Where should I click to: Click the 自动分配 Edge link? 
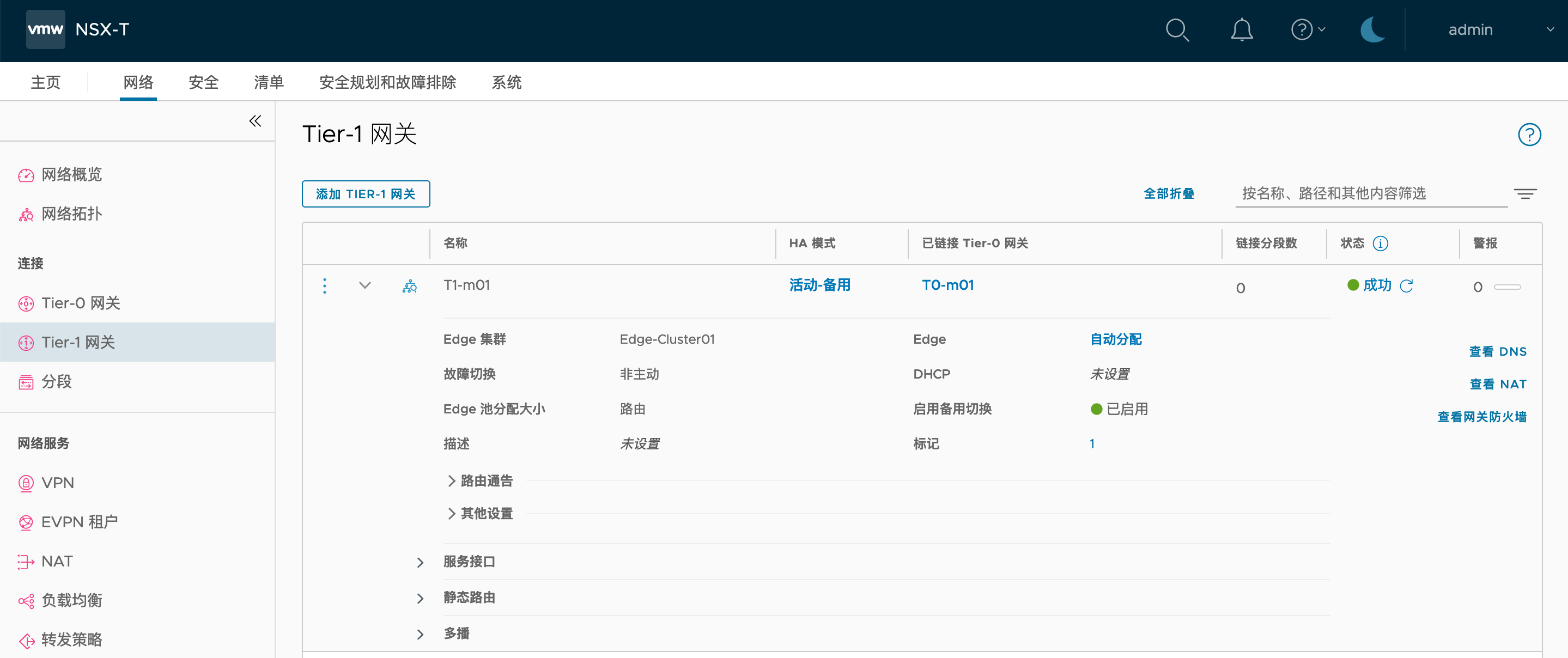pos(1116,339)
